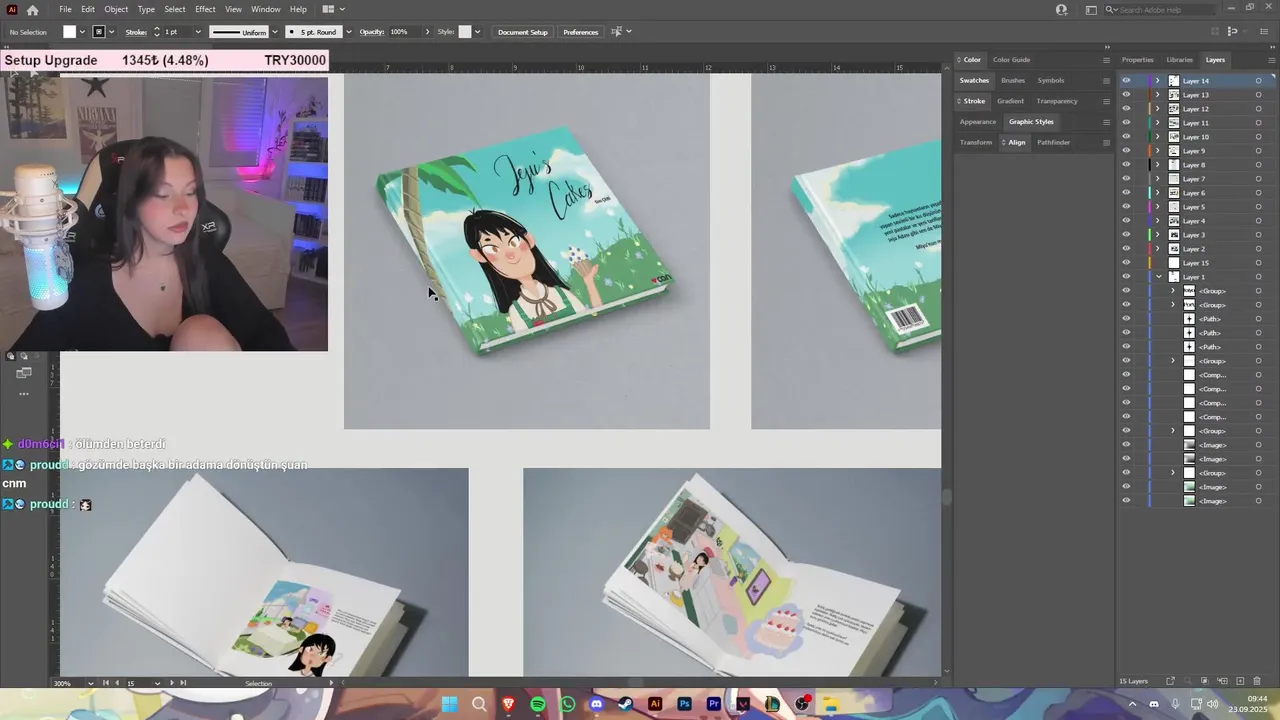Open WhatsApp from the taskbar

point(568,704)
